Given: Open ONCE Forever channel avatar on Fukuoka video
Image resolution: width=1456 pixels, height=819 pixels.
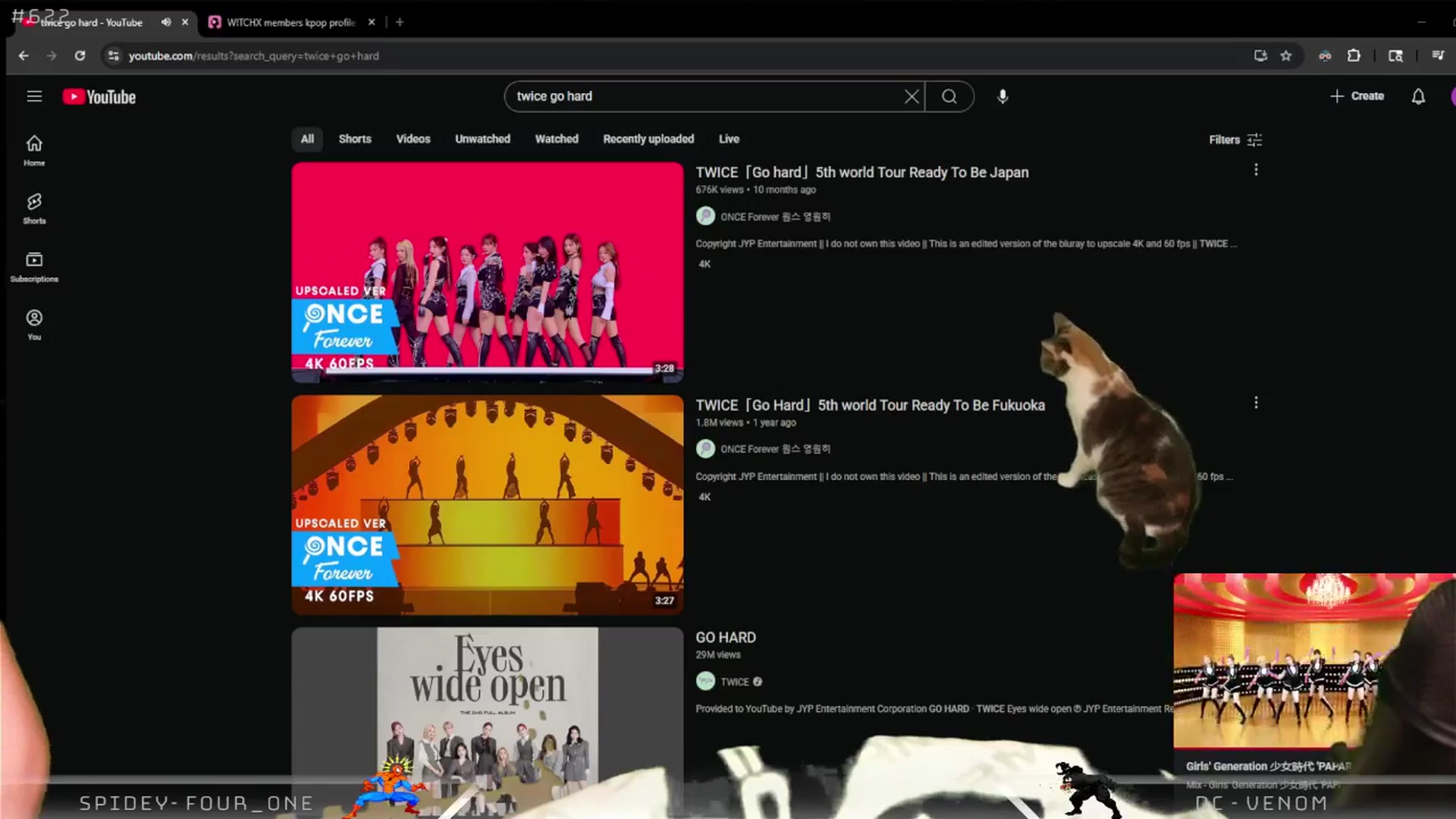Looking at the screenshot, I should pos(705,449).
